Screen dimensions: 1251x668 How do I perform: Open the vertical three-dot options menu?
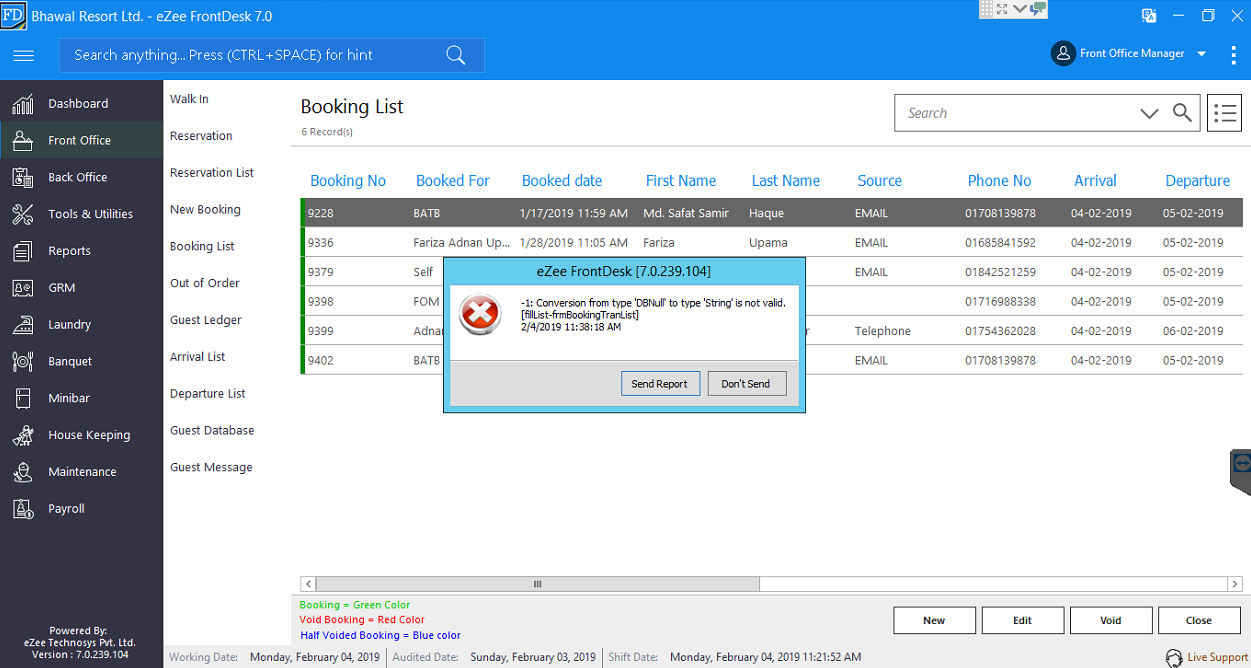pos(1233,55)
